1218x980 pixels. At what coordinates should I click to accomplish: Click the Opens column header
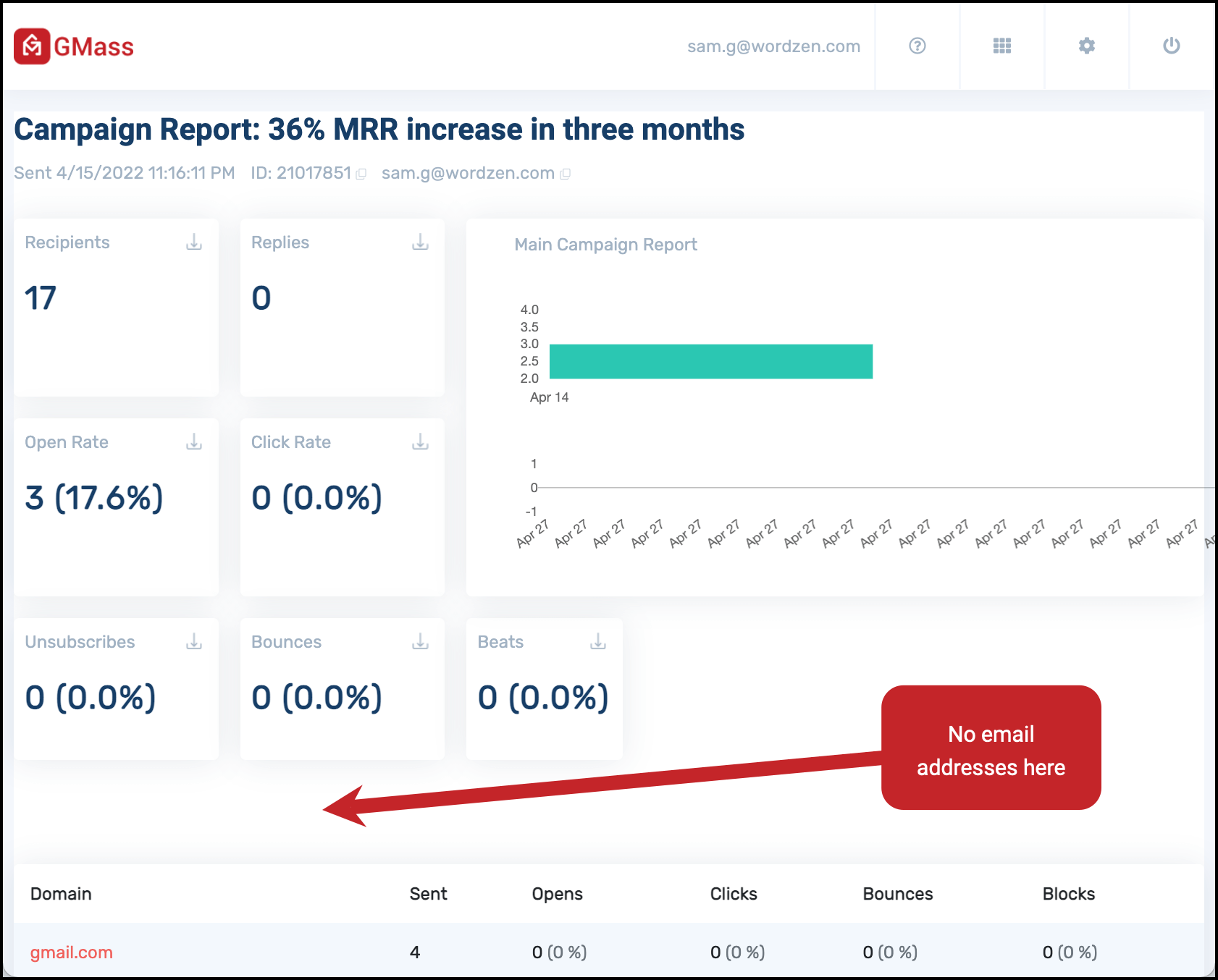557,894
